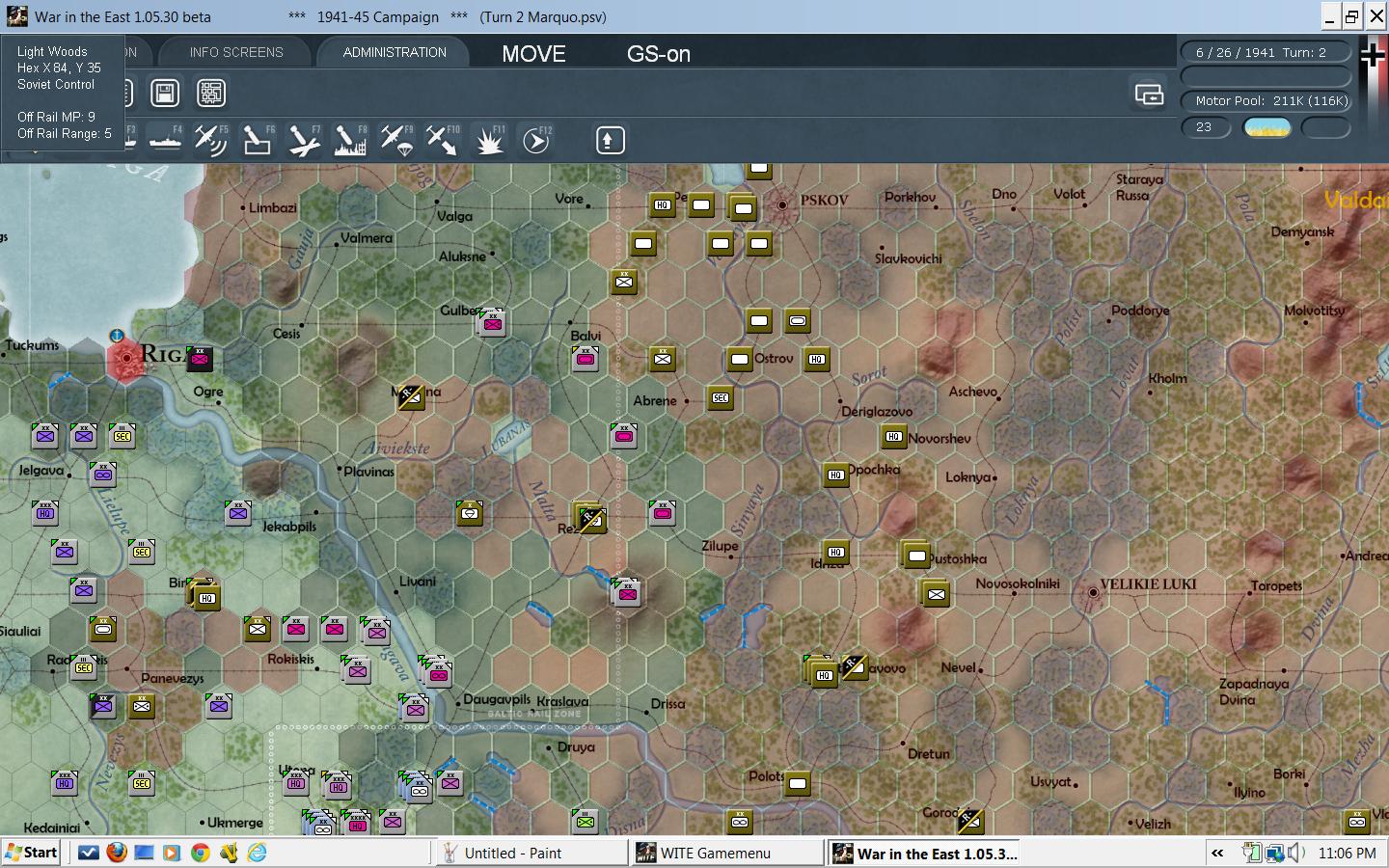Save the game with floppy disk icon
Viewport: 1389px width, 868px height.
pos(165,93)
